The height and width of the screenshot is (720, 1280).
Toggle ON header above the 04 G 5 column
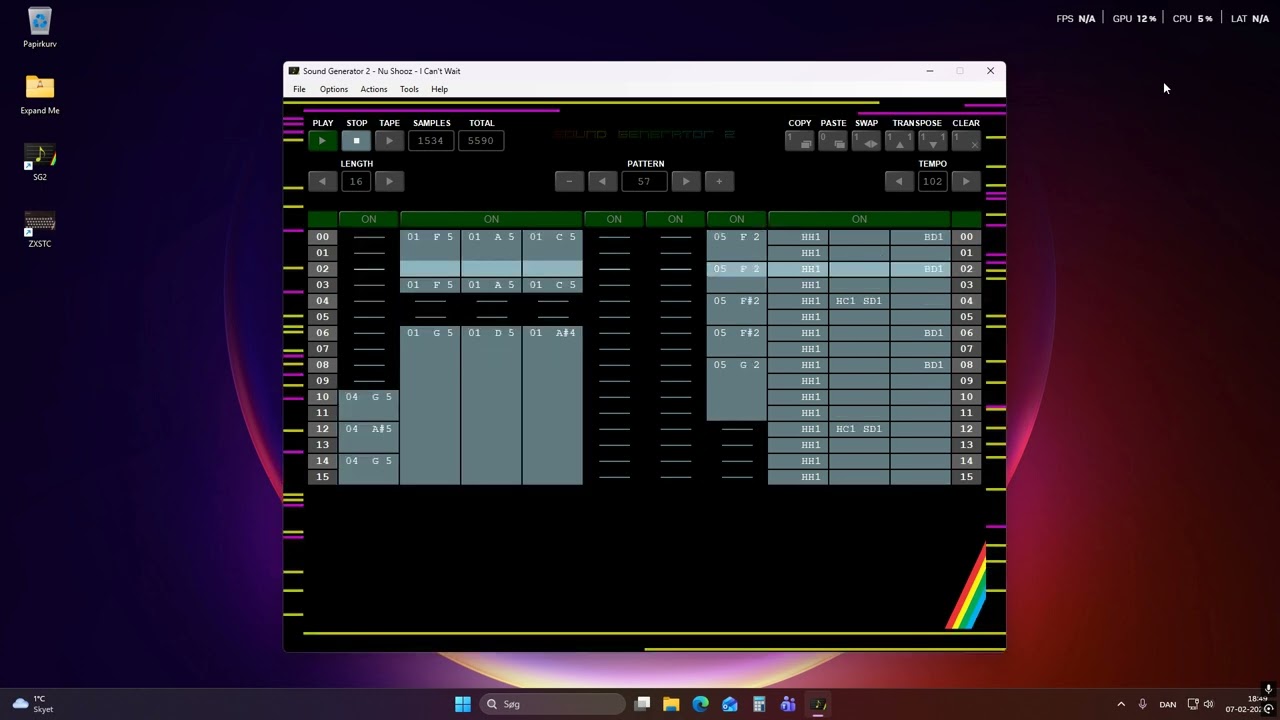(369, 219)
